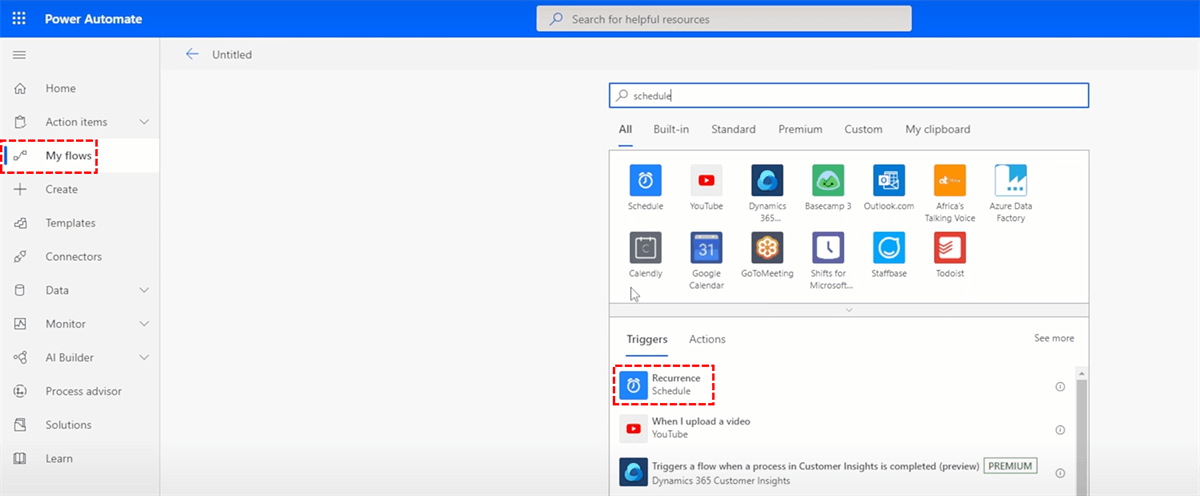Viewport: 1200px width, 496px height.
Task: Click the top search resources box
Action: click(x=724, y=19)
